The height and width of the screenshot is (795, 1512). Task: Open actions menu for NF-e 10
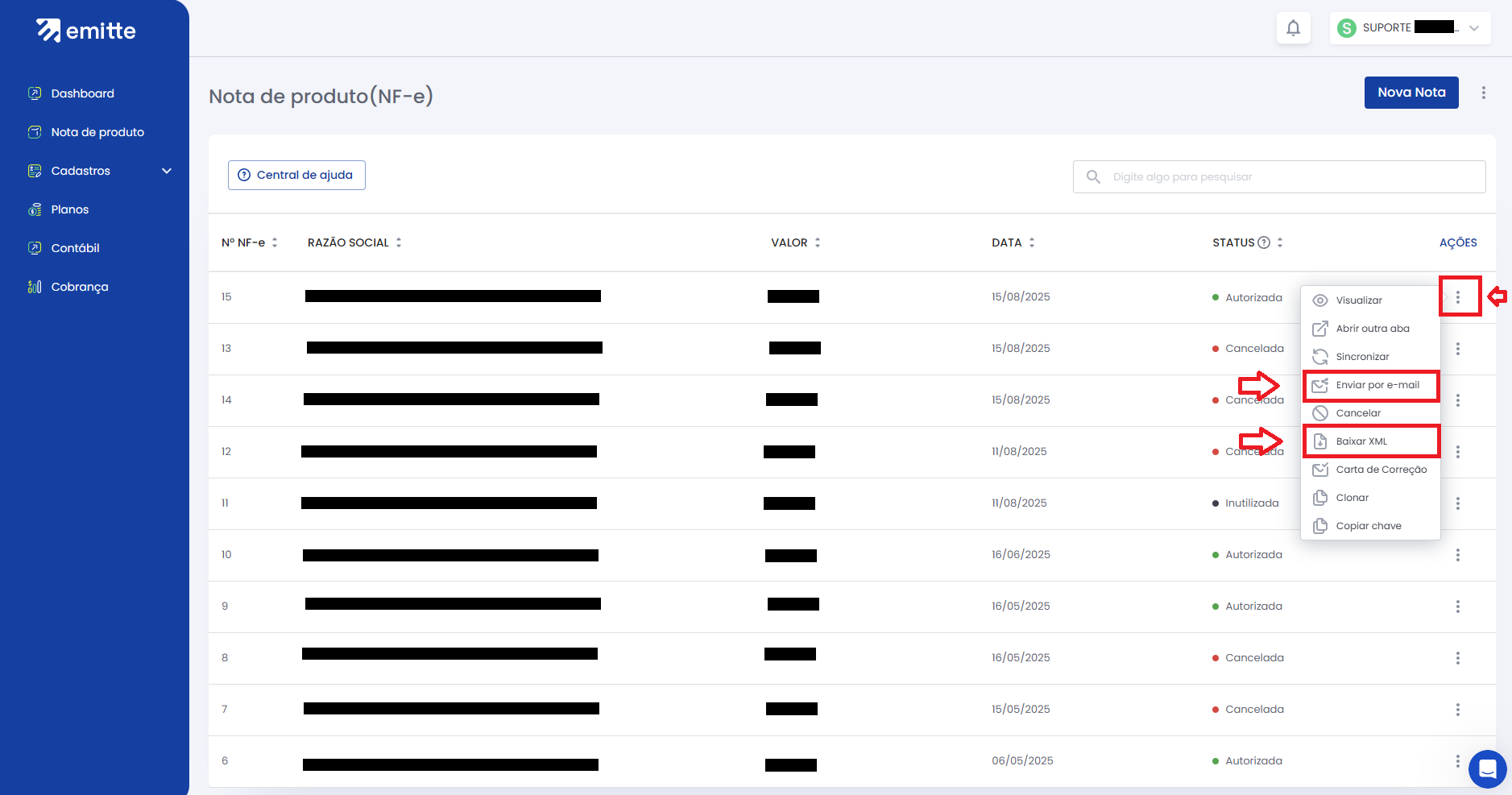(x=1457, y=555)
